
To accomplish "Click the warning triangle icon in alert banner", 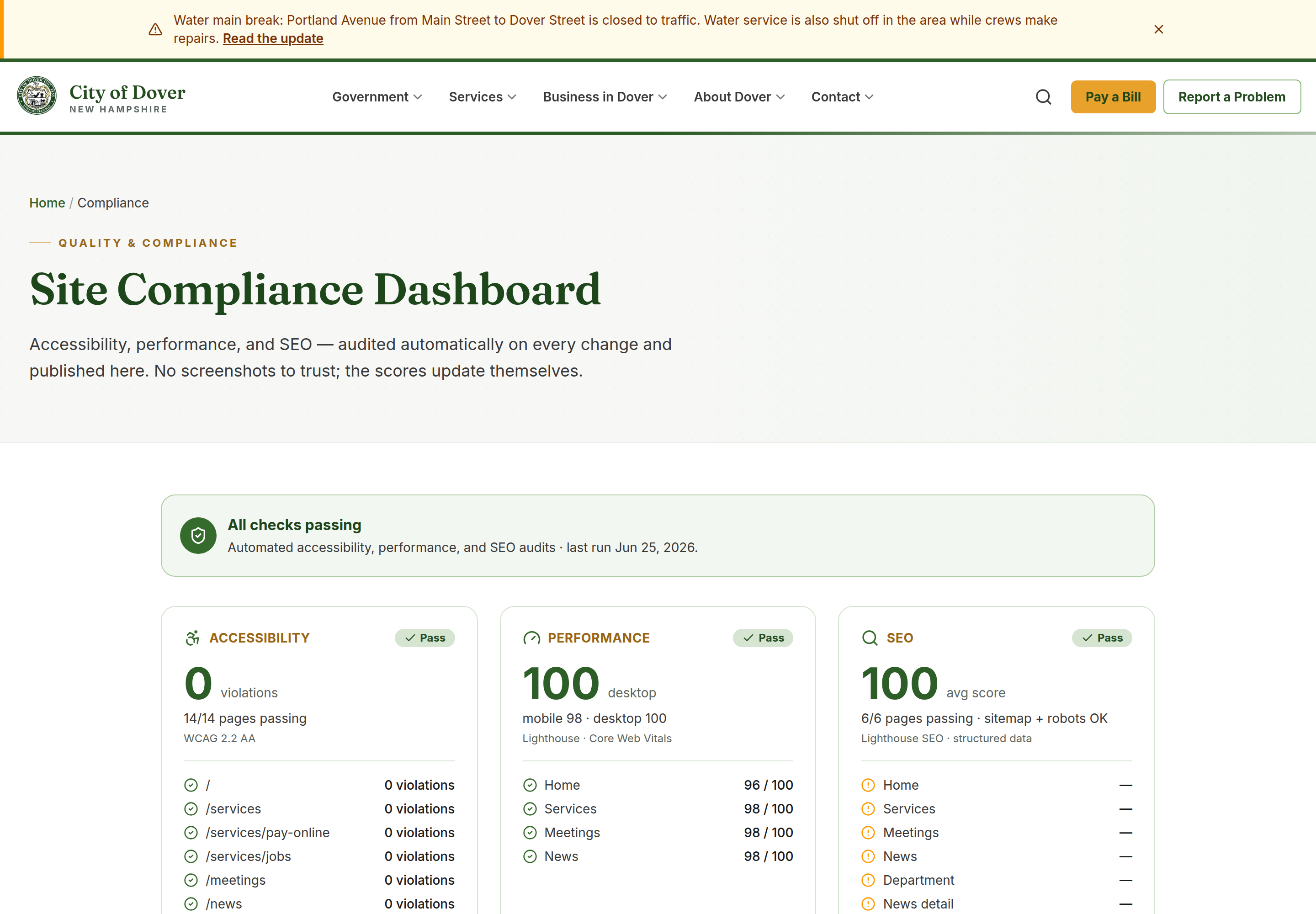I will click(x=155, y=29).
